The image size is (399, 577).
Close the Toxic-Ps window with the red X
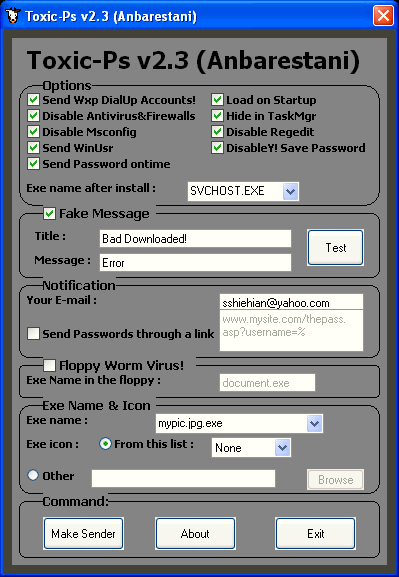[383, 15]
